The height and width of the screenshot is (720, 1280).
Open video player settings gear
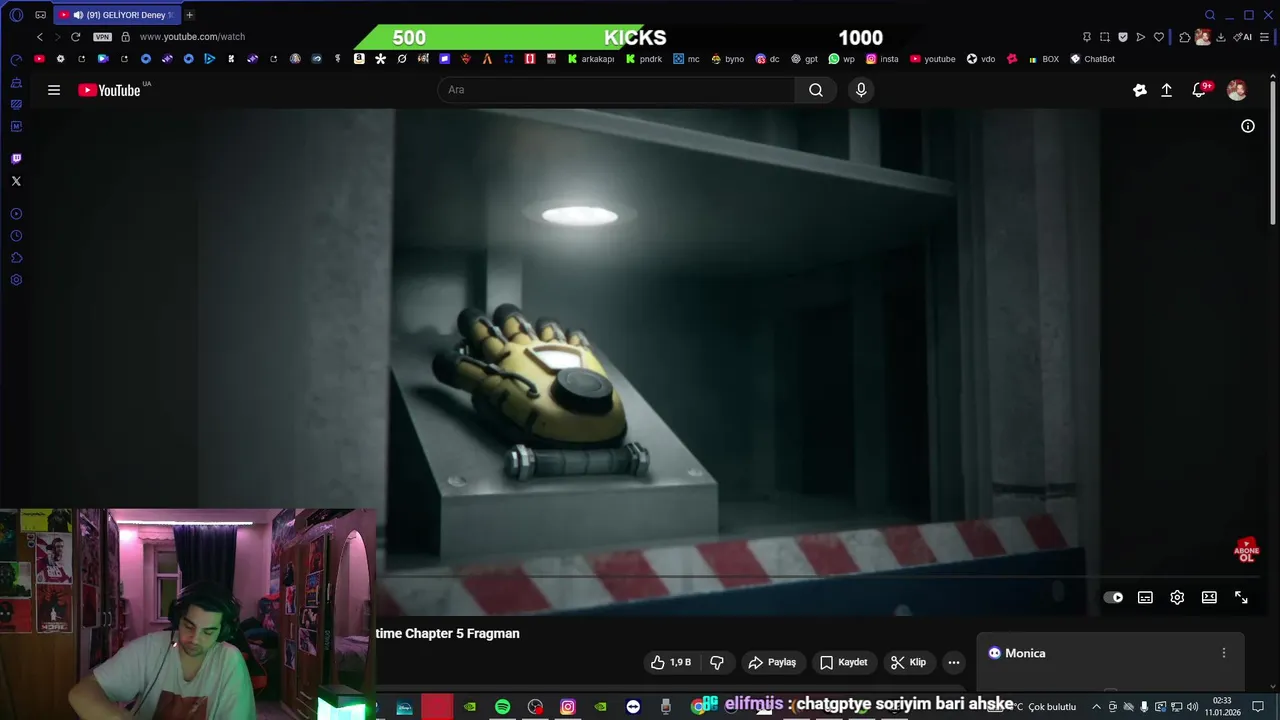1177,597
